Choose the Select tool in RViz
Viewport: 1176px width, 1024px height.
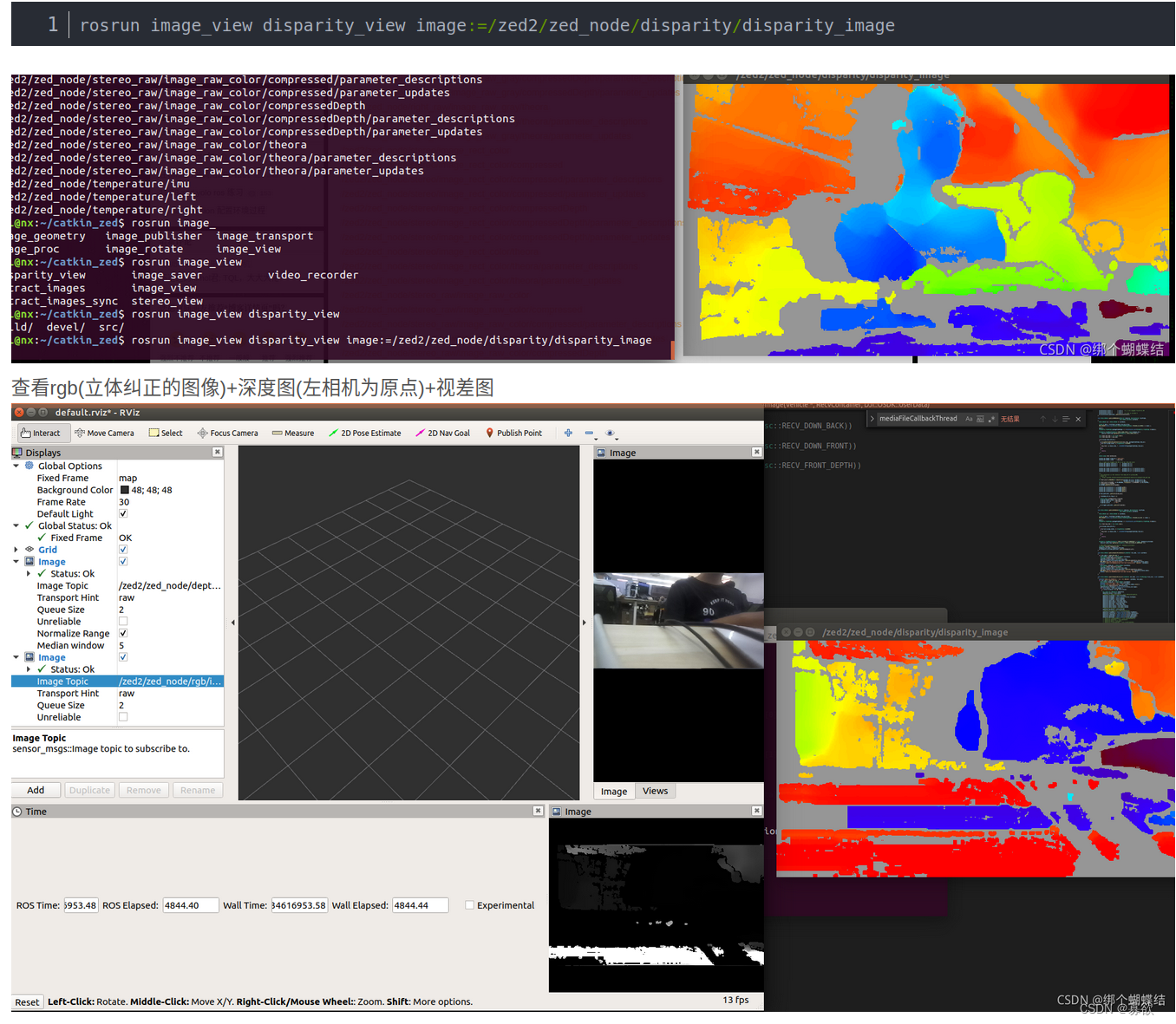tap(166, 433)
